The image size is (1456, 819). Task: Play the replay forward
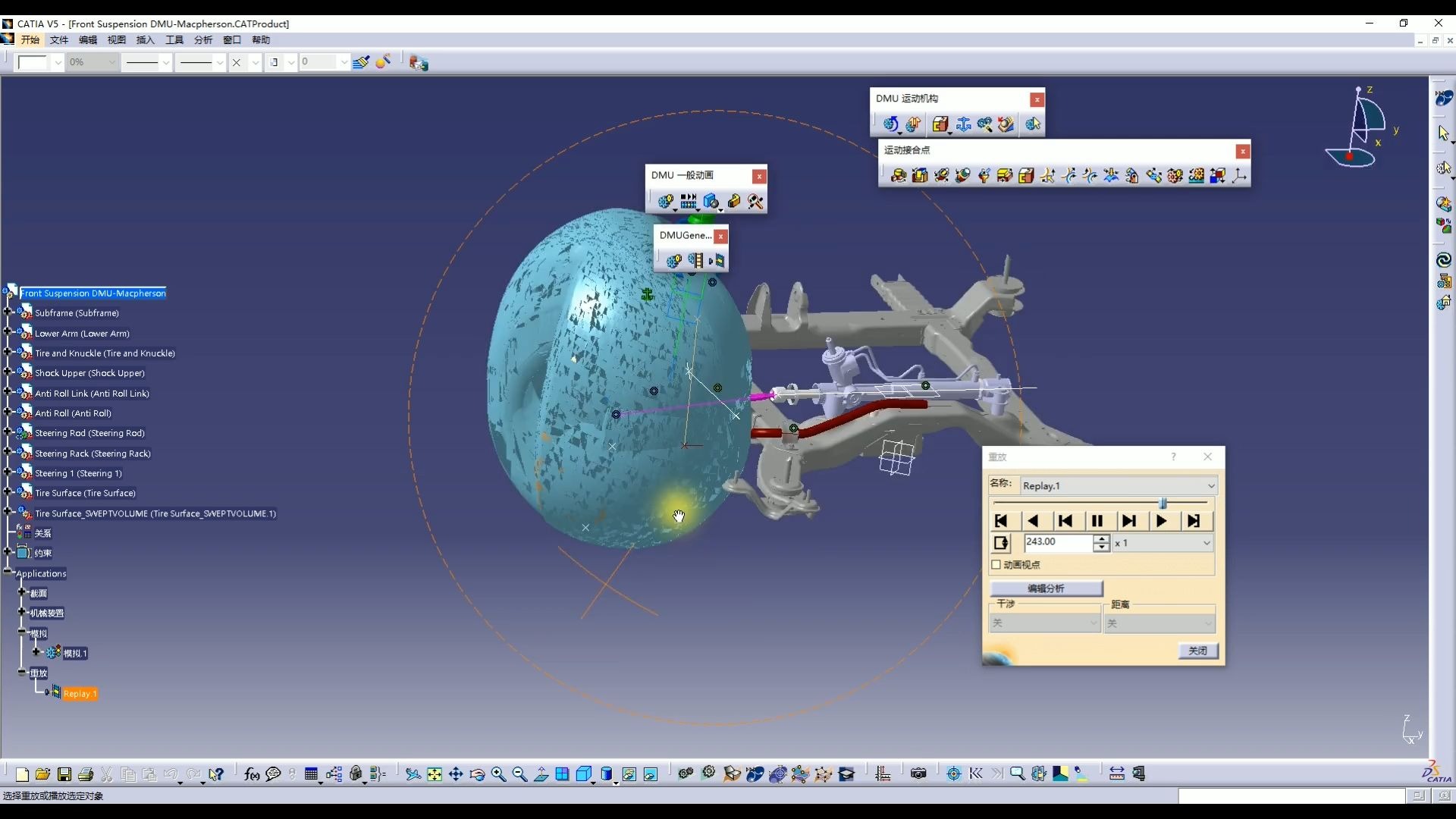click(x=1161, y=521)
